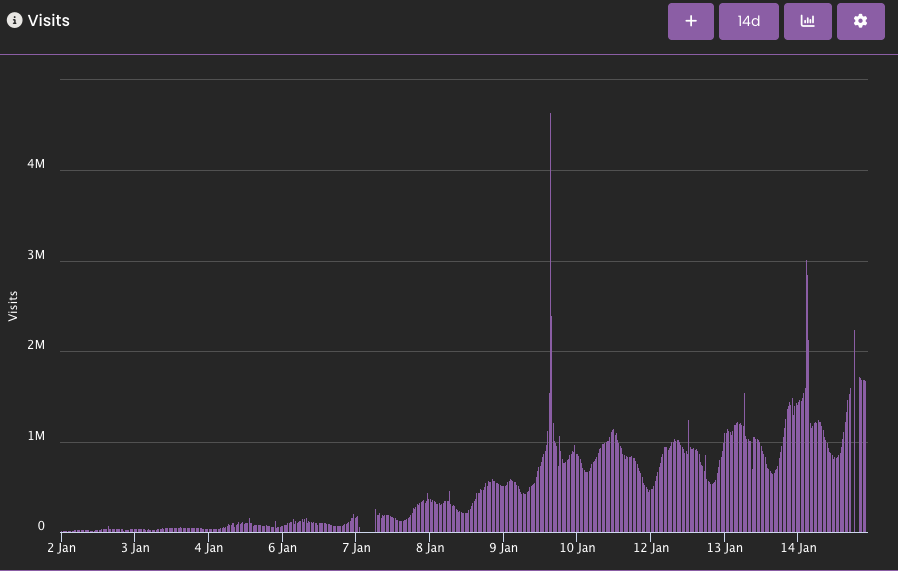Open chart settings with the gear icon
898x571 pixels.
point(860,21)
